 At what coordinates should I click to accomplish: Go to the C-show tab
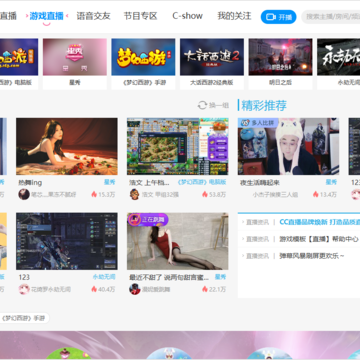click(187, 16)
